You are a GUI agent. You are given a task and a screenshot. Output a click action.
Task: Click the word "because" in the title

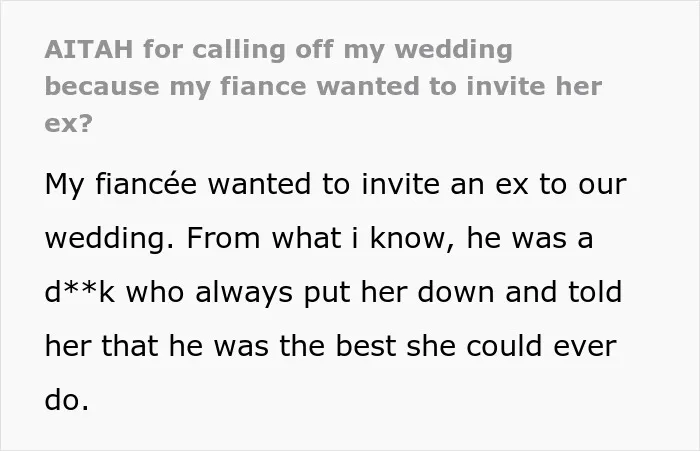[102, 86]
